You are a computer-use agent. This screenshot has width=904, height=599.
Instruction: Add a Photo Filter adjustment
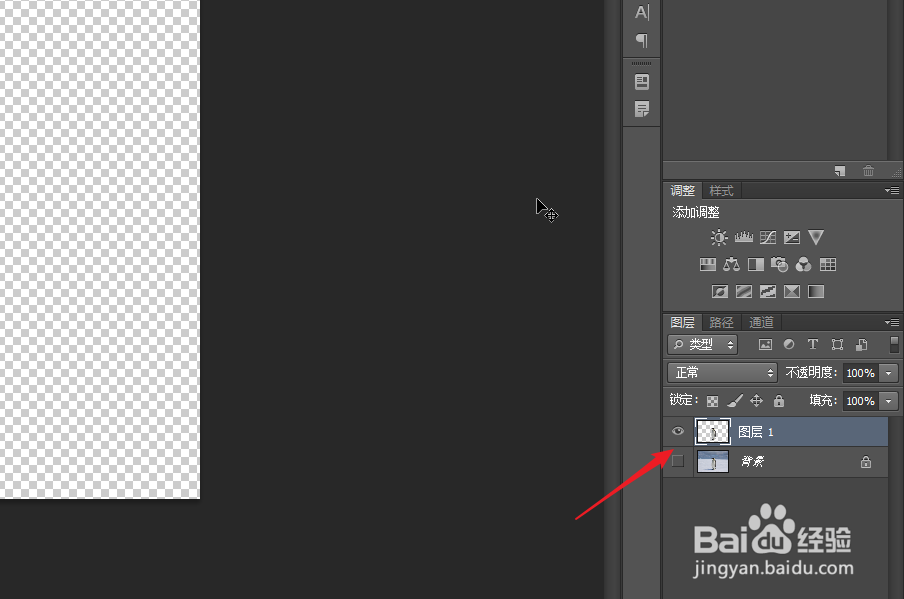point(779,265)
